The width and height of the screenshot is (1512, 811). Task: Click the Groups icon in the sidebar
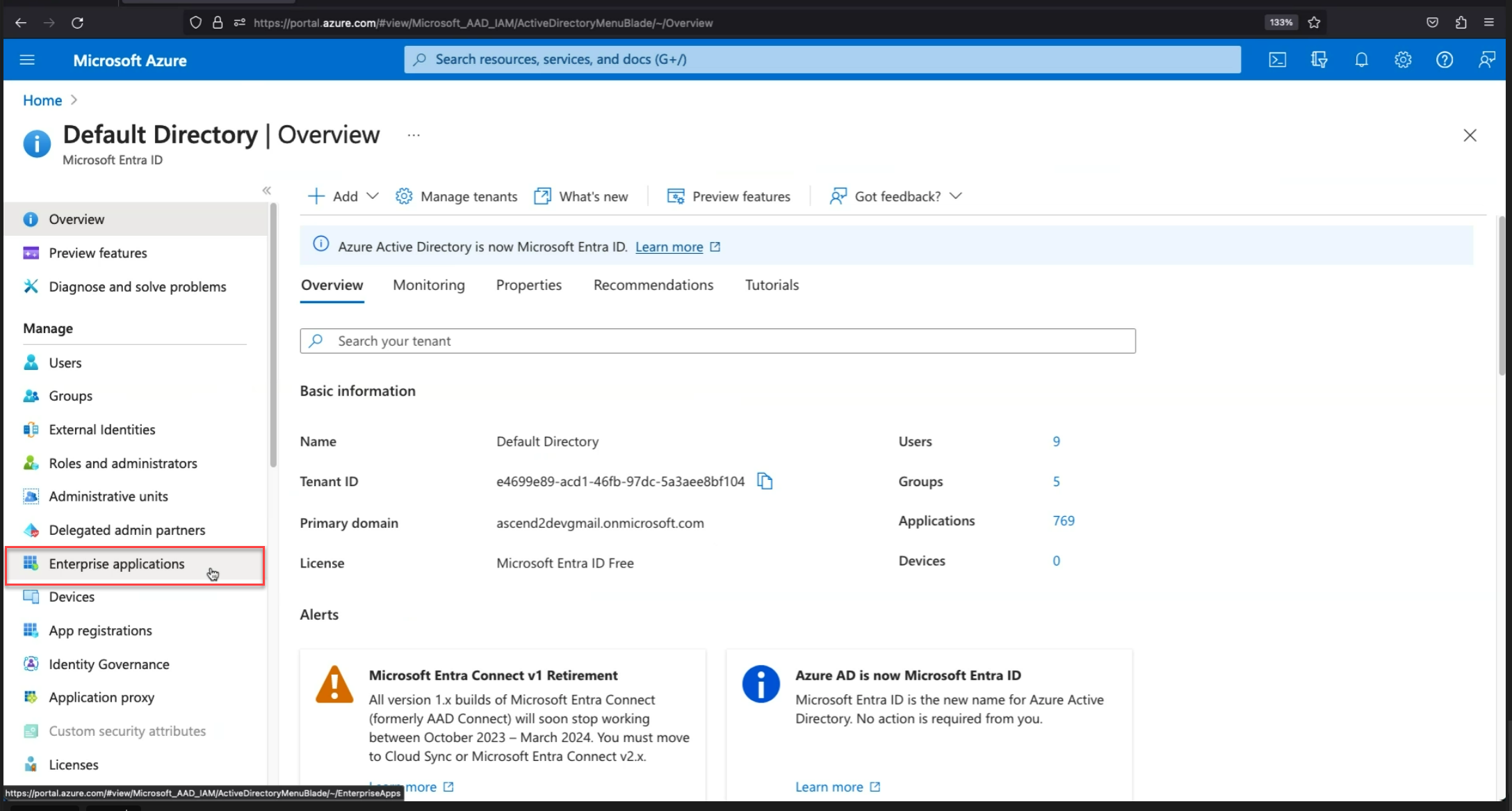click(x=31, y=396)
